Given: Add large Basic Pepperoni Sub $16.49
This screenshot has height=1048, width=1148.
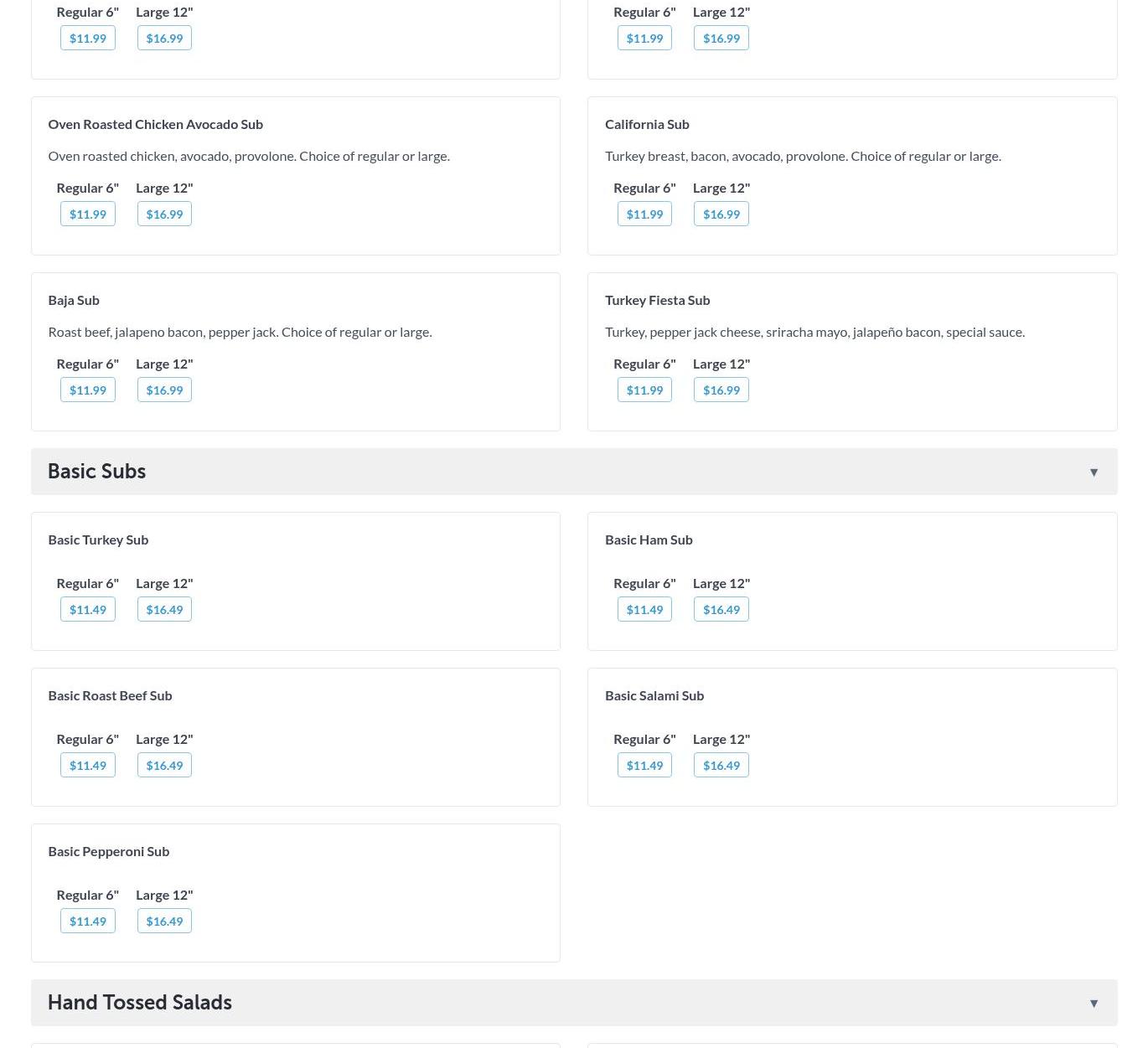Looking at the screenshot, I should (x=164, y=922).
